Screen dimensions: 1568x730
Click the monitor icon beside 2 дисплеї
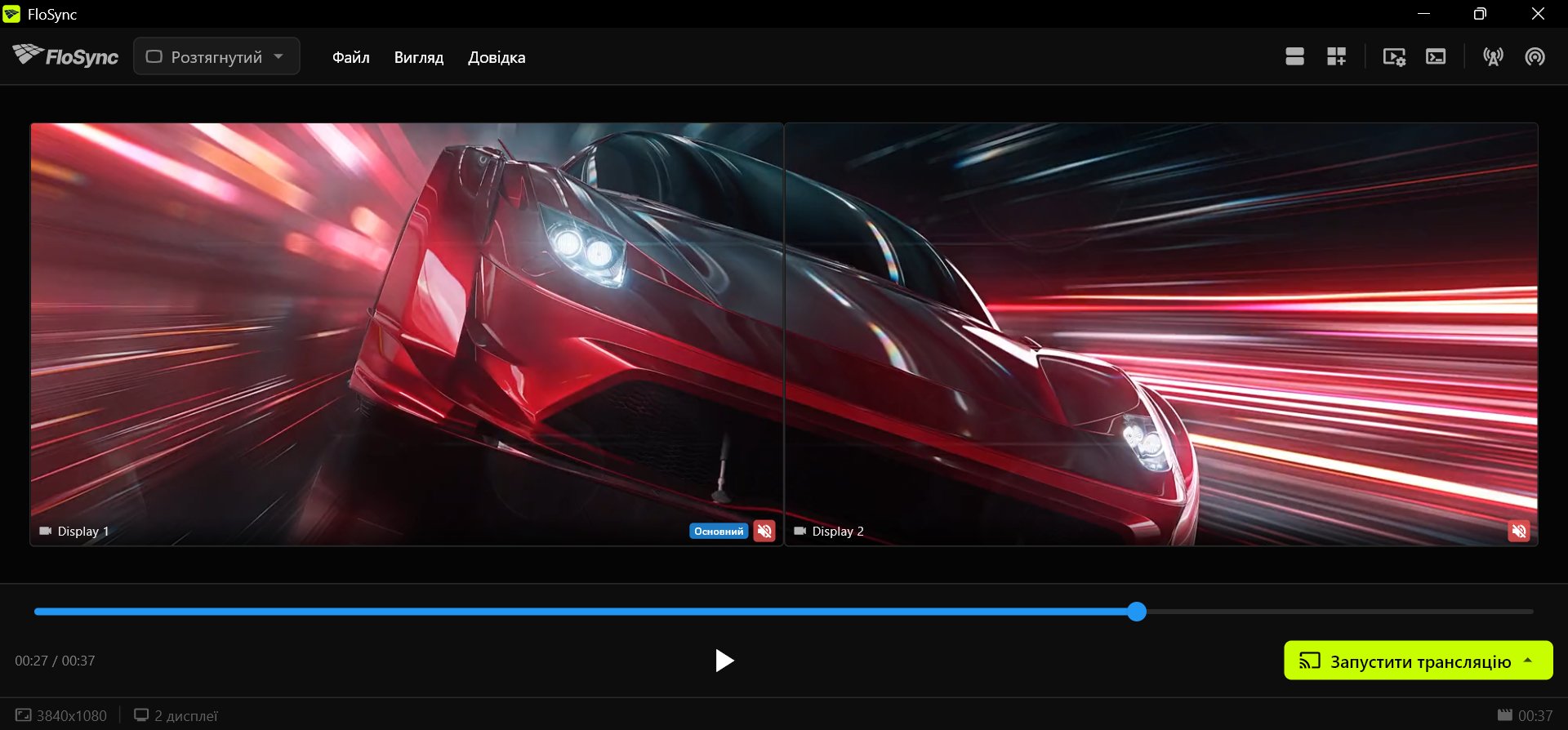[141, 715]
